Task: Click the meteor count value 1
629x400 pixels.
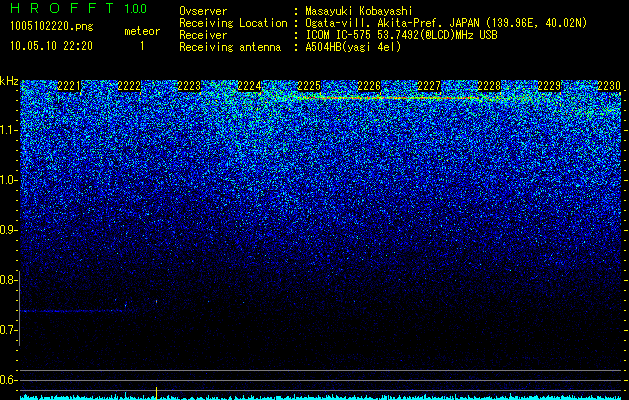Action: pos(142,46)
